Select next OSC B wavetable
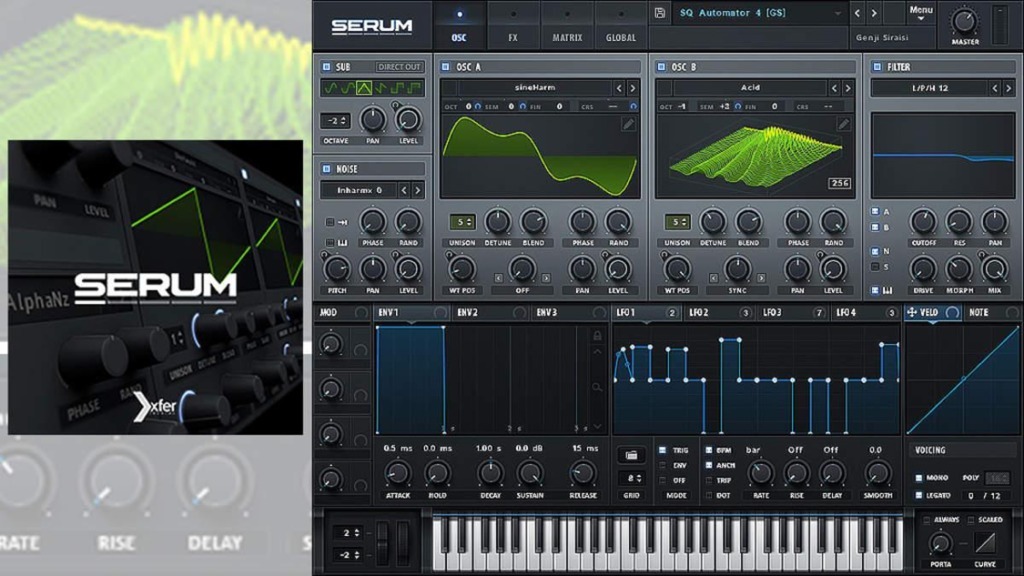This screenshot has width=1024, height=576. (848, 88)
